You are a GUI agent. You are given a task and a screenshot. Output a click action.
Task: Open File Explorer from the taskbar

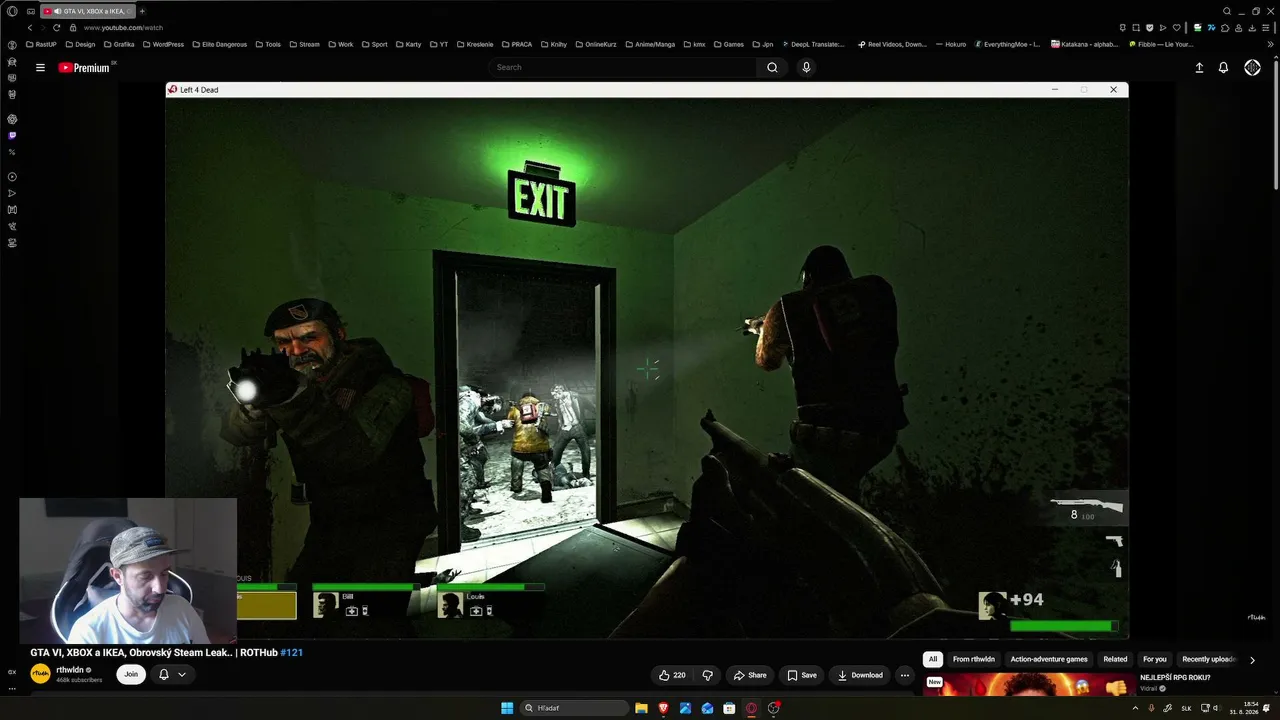point(641,708)
